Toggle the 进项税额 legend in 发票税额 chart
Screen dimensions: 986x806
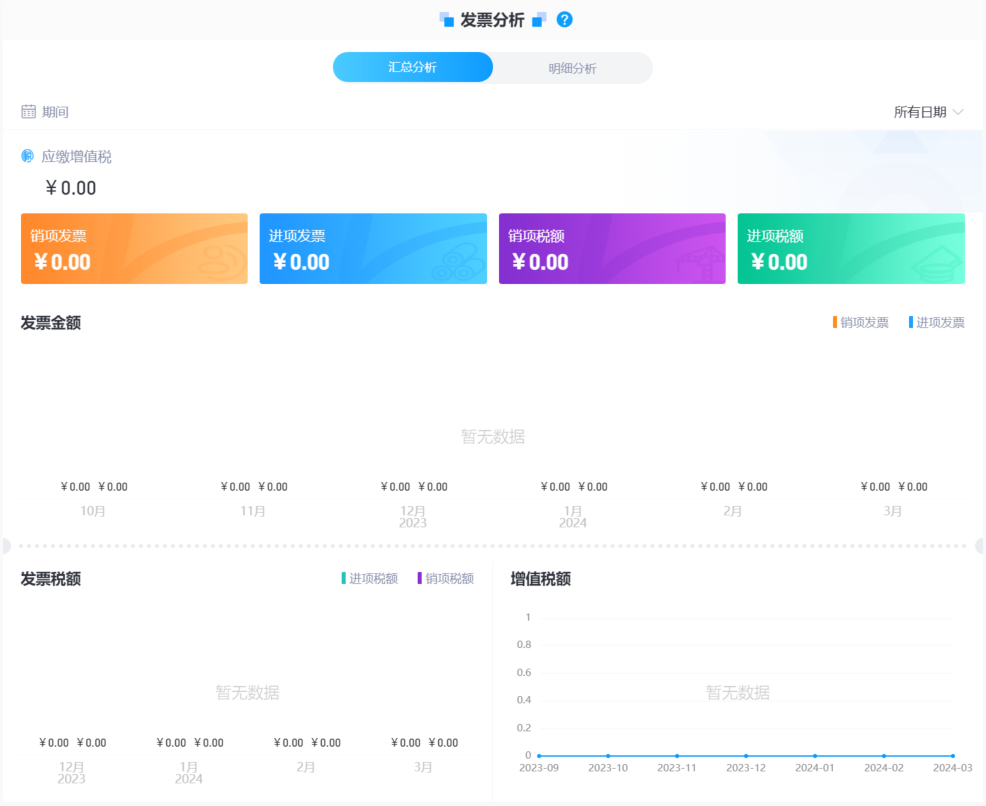click(371, 578)
